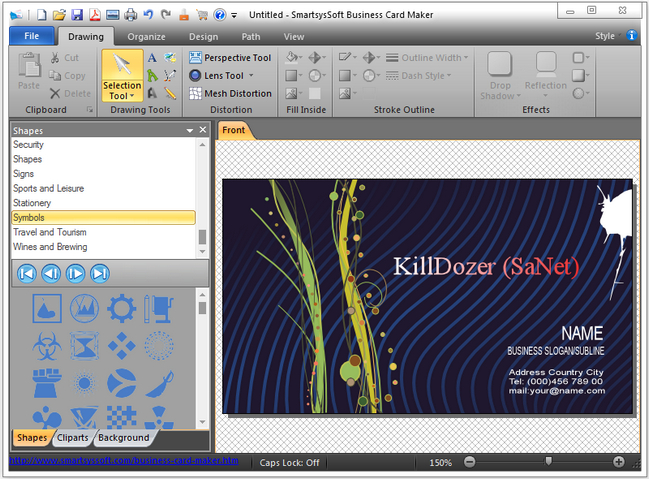The height and width of the screenshot is (479, 649).
Task: Click the Lens Tool button
Action: pyautogui.click(x=217, y=75)
